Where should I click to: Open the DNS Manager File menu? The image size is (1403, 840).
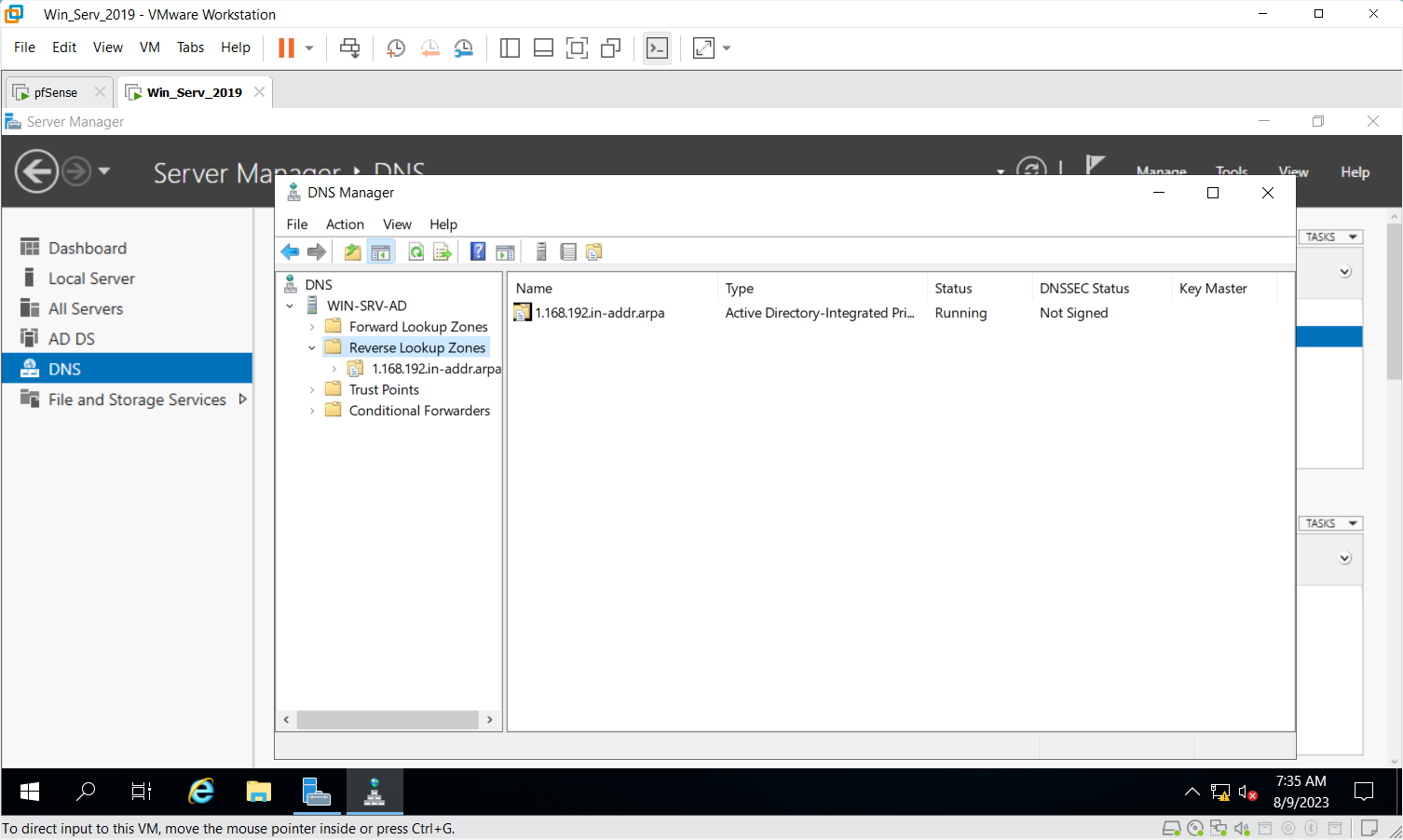click(297, 224)
